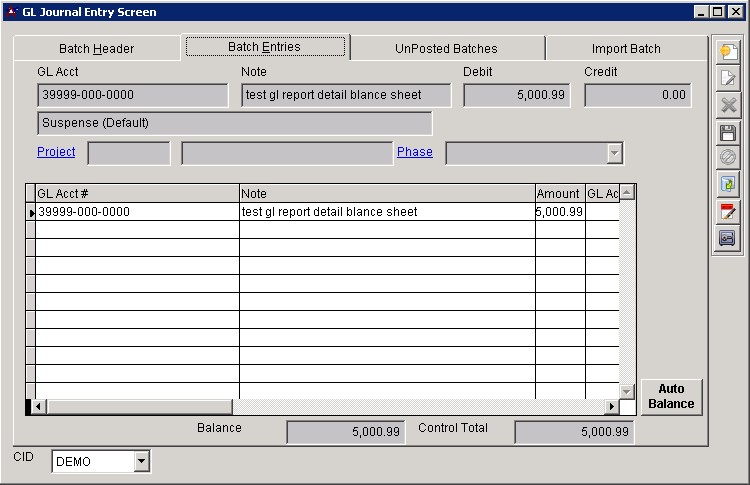Click the Phase link label
750x485 pixels.
pos(415,152)
